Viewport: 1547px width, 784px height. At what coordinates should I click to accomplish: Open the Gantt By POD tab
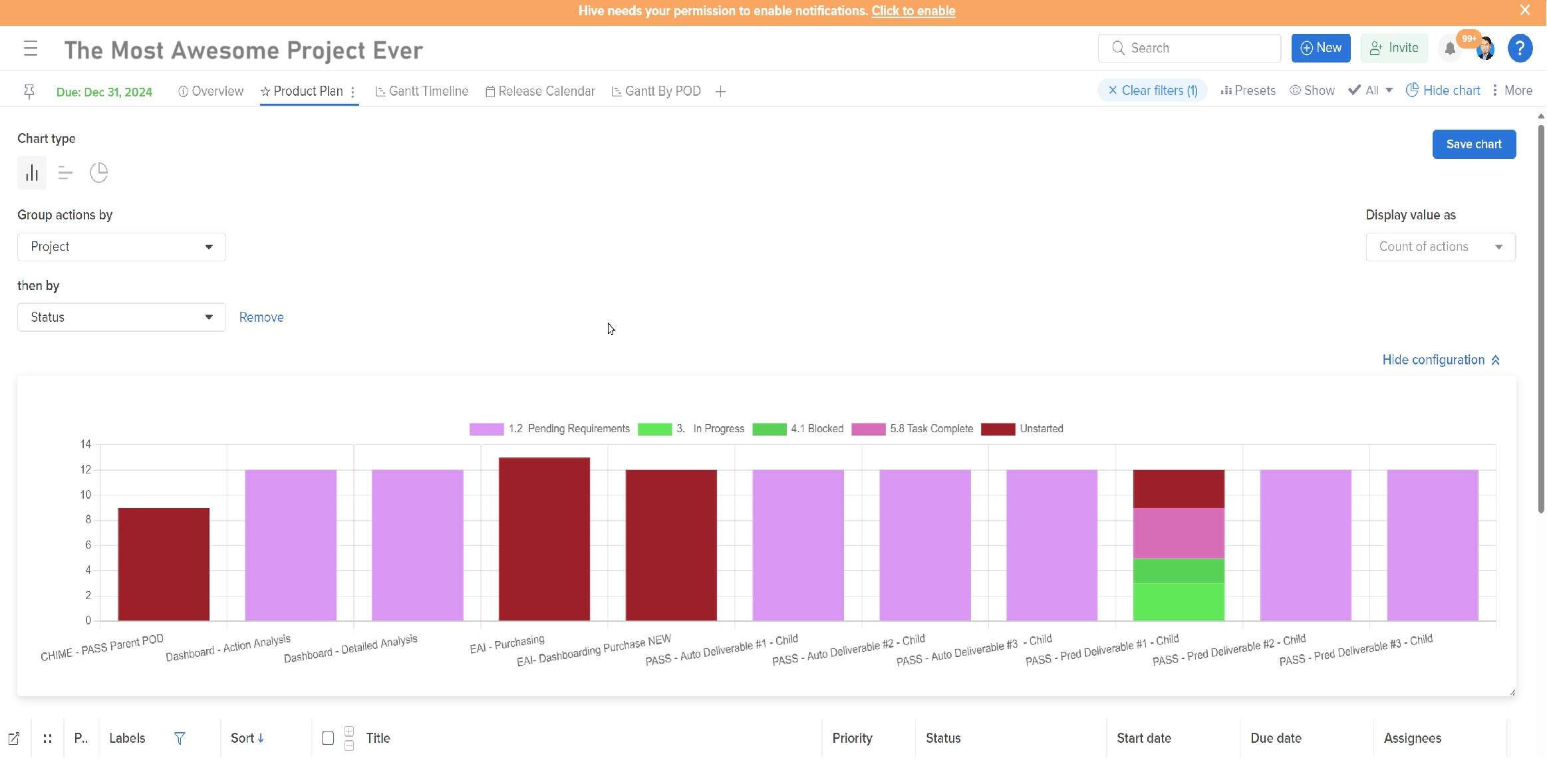coord(656,91)
